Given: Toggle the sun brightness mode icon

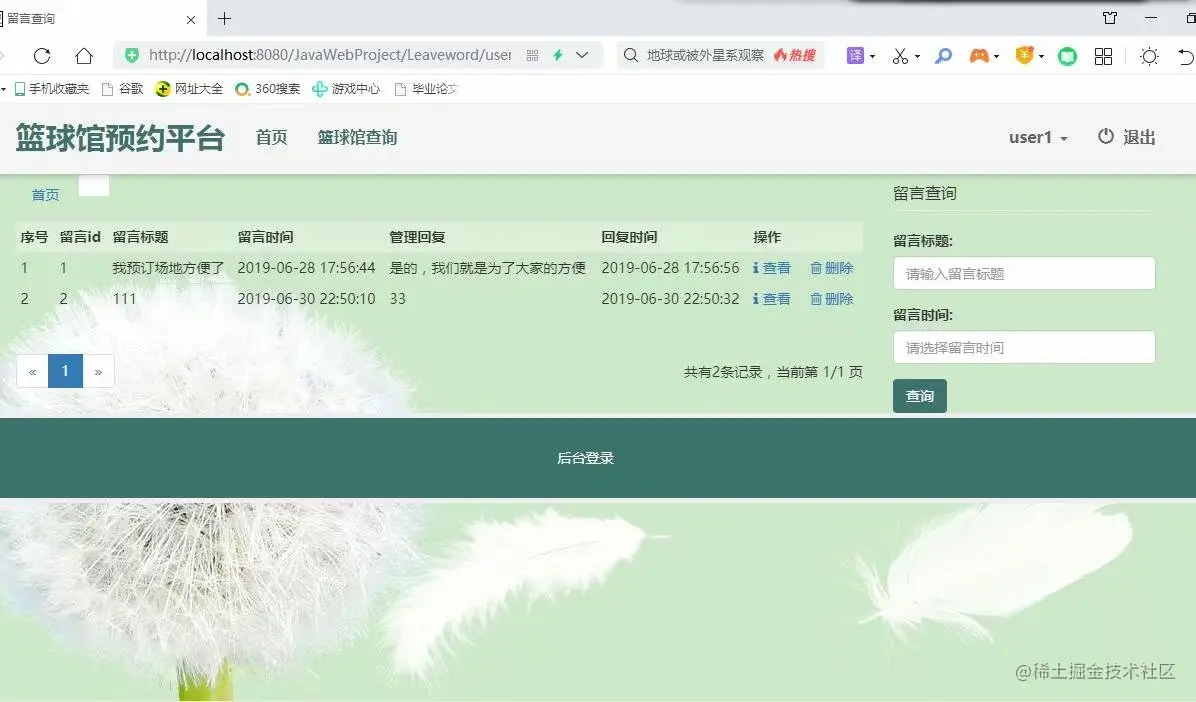Looking at the screenshot, I should click(1149, 56).
